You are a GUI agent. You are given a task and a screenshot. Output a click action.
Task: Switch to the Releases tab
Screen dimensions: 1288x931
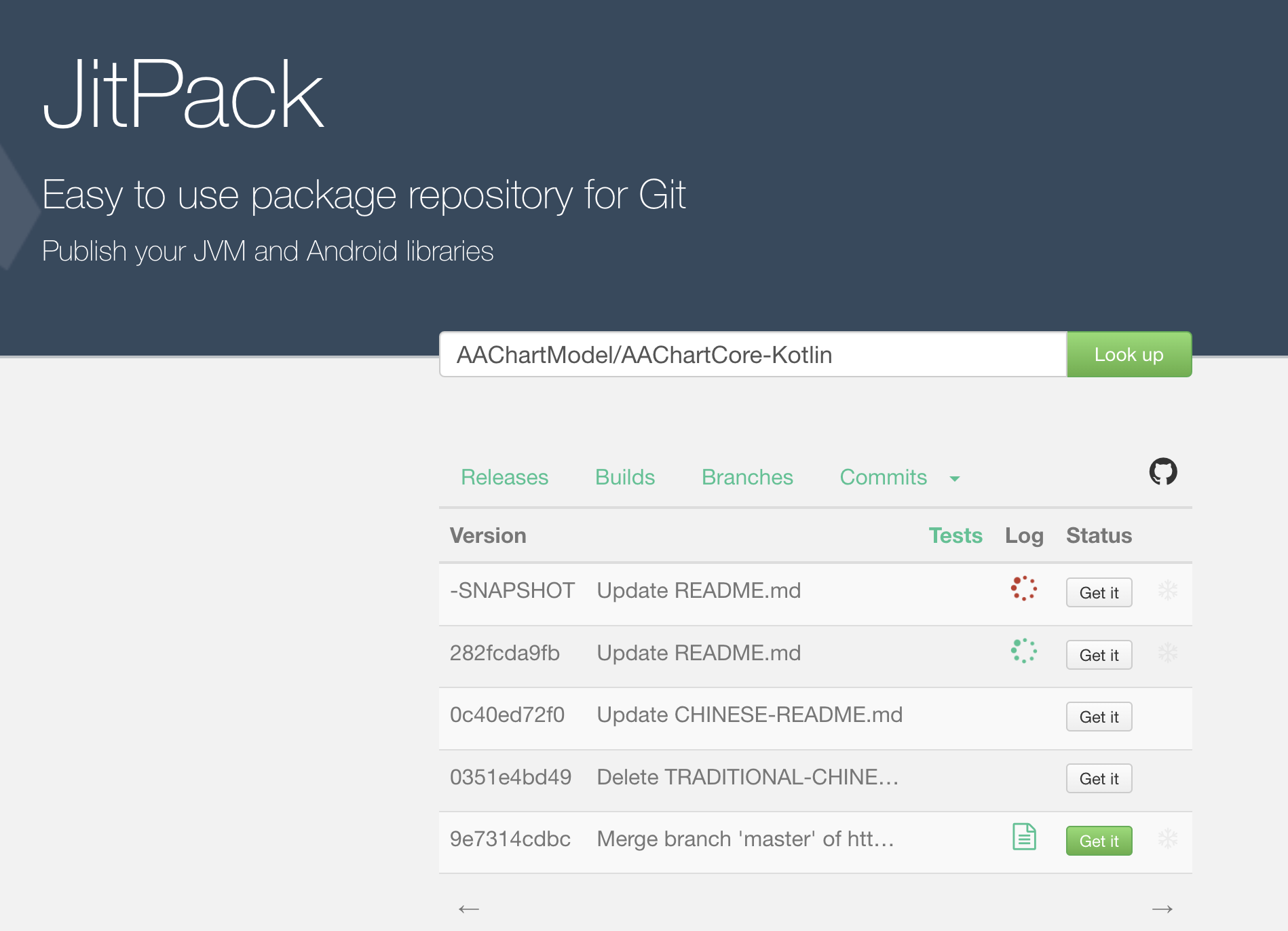pos(504,478)
